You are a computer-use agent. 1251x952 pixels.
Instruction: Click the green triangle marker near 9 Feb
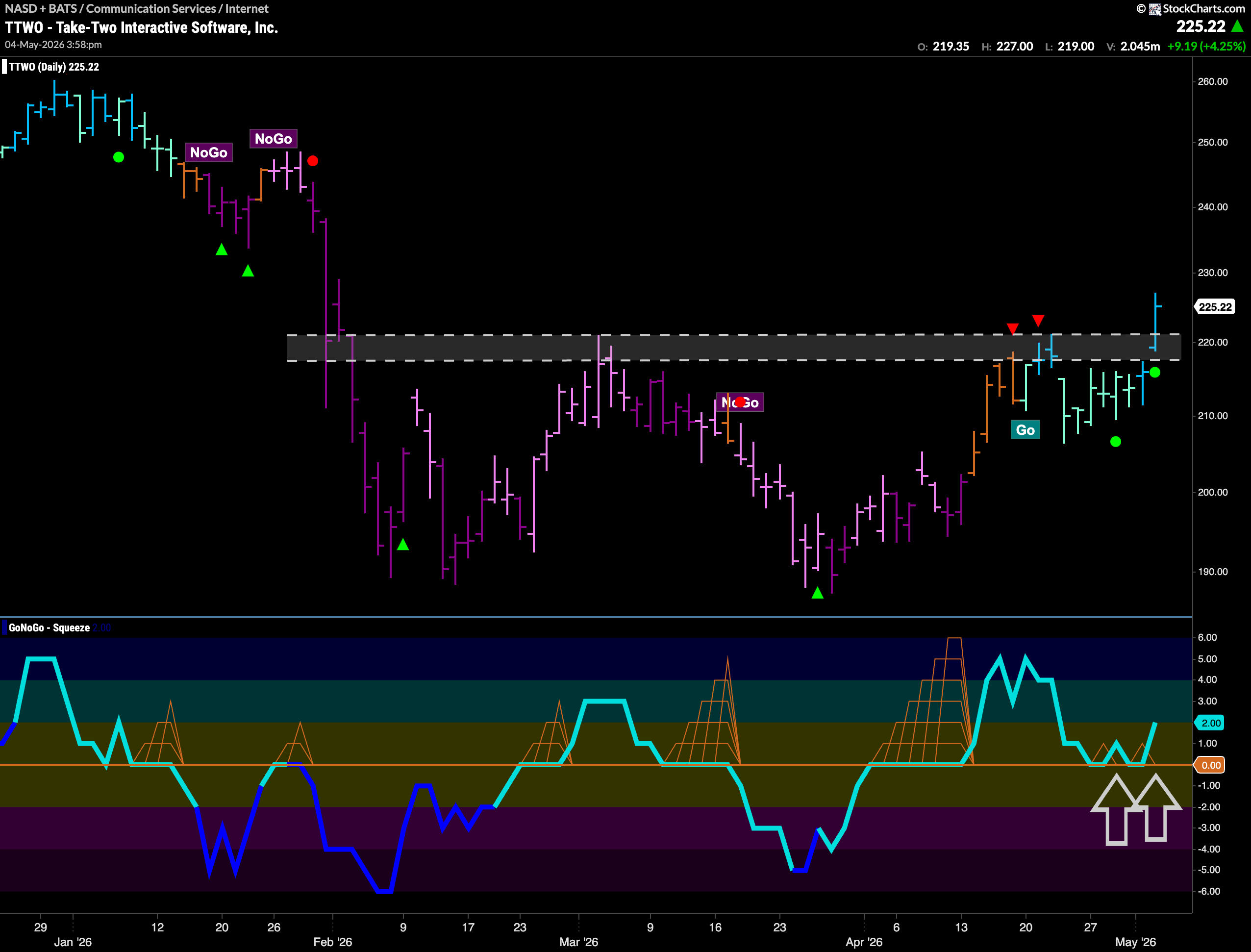tap(403, 545)
